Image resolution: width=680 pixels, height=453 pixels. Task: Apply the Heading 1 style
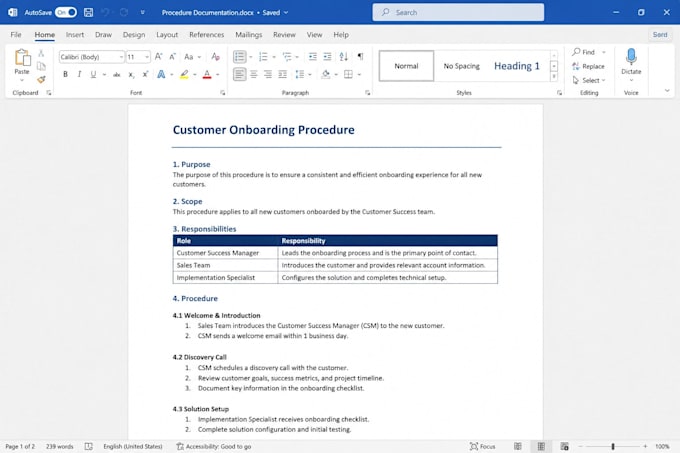click(x=517, y=66)
